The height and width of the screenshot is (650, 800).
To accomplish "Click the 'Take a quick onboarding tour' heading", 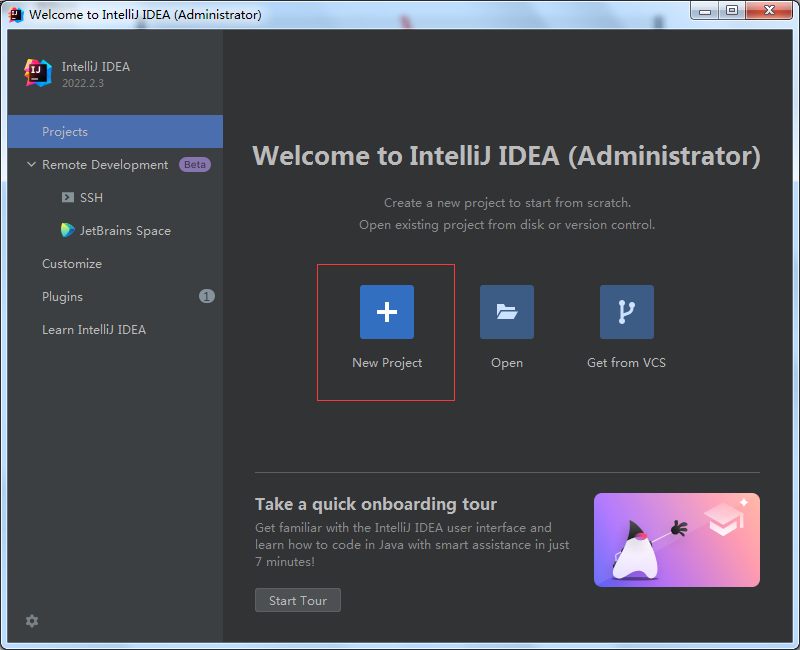I will tap(376, 504).
